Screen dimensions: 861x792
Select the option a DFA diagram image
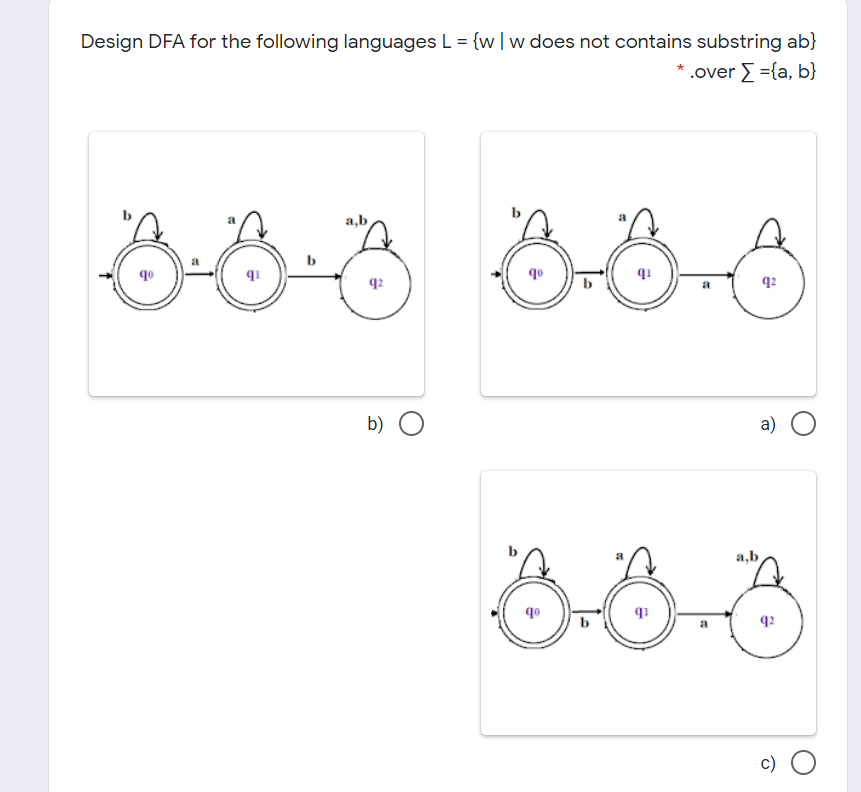coord(648,263)
